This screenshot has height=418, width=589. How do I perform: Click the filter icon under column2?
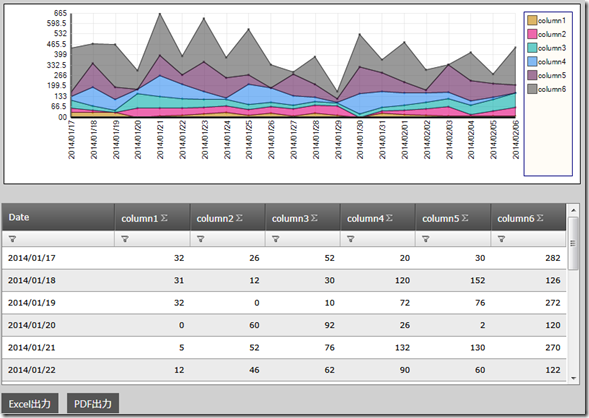201,239
